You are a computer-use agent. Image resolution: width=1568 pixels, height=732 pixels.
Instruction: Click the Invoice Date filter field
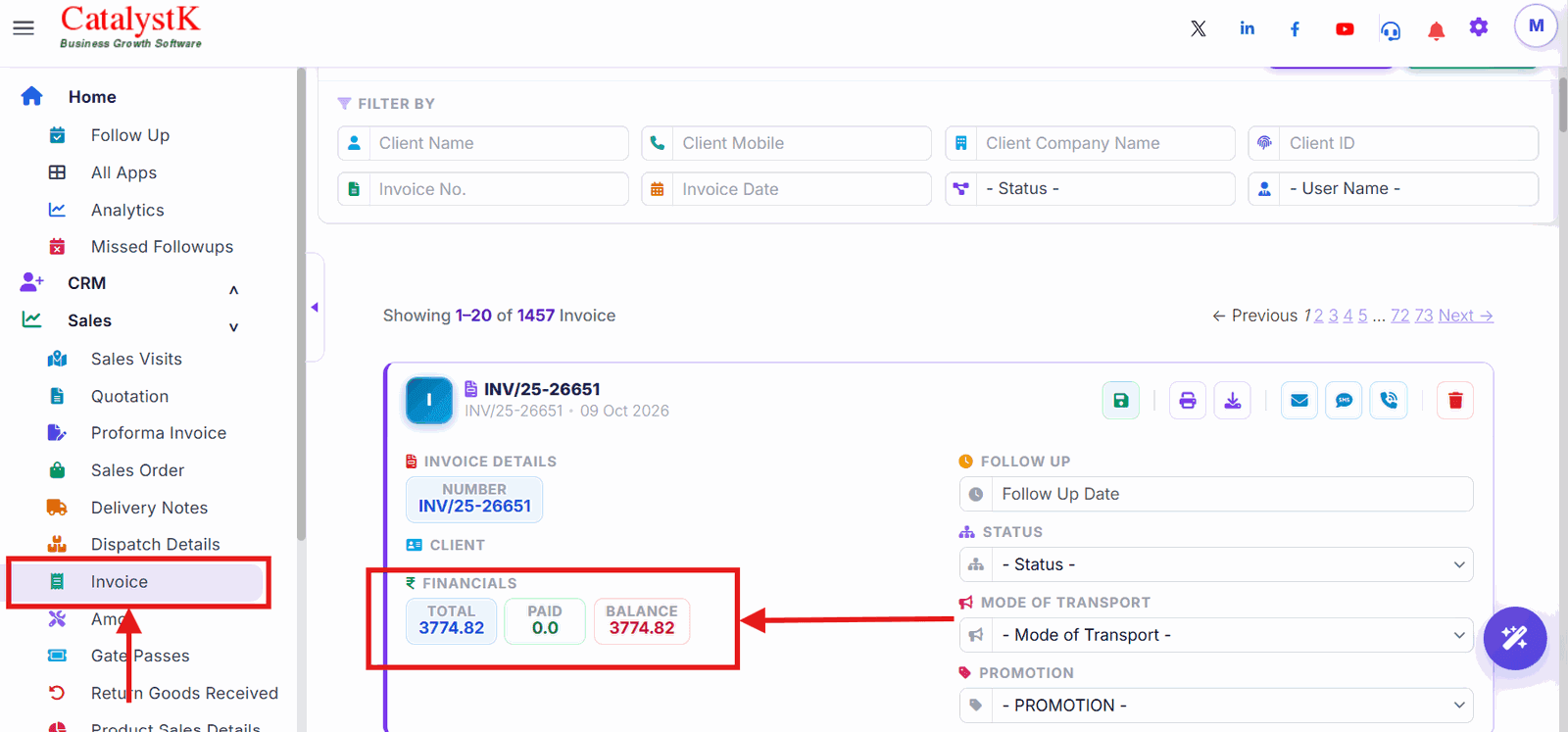pos(786,189)
